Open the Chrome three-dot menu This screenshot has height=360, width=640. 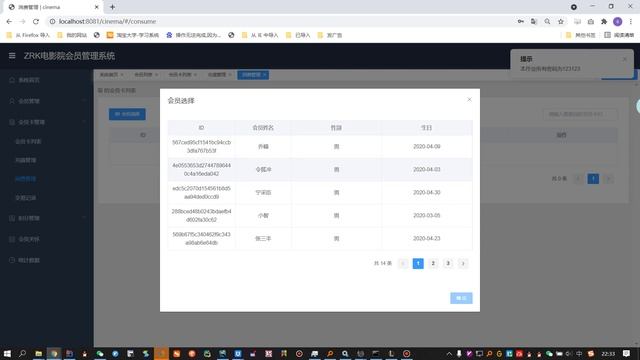tap(631, 22)
